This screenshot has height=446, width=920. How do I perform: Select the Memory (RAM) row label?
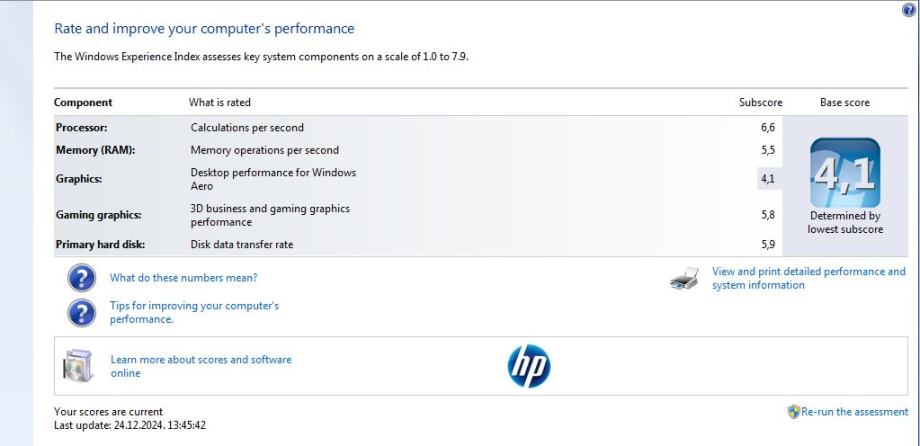94,150
